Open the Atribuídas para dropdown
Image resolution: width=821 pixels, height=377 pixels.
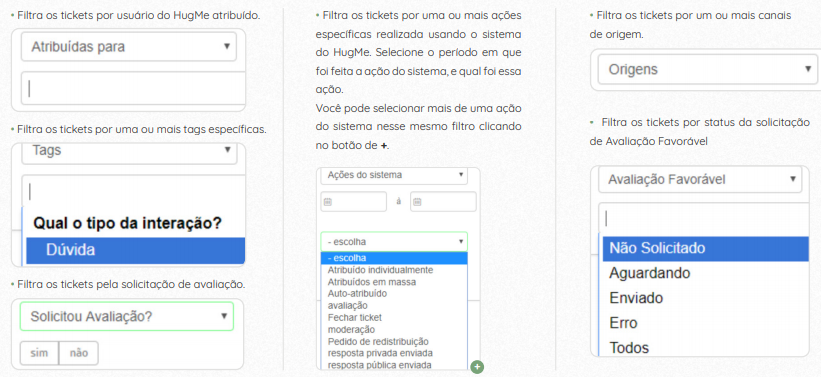[129, 47]
